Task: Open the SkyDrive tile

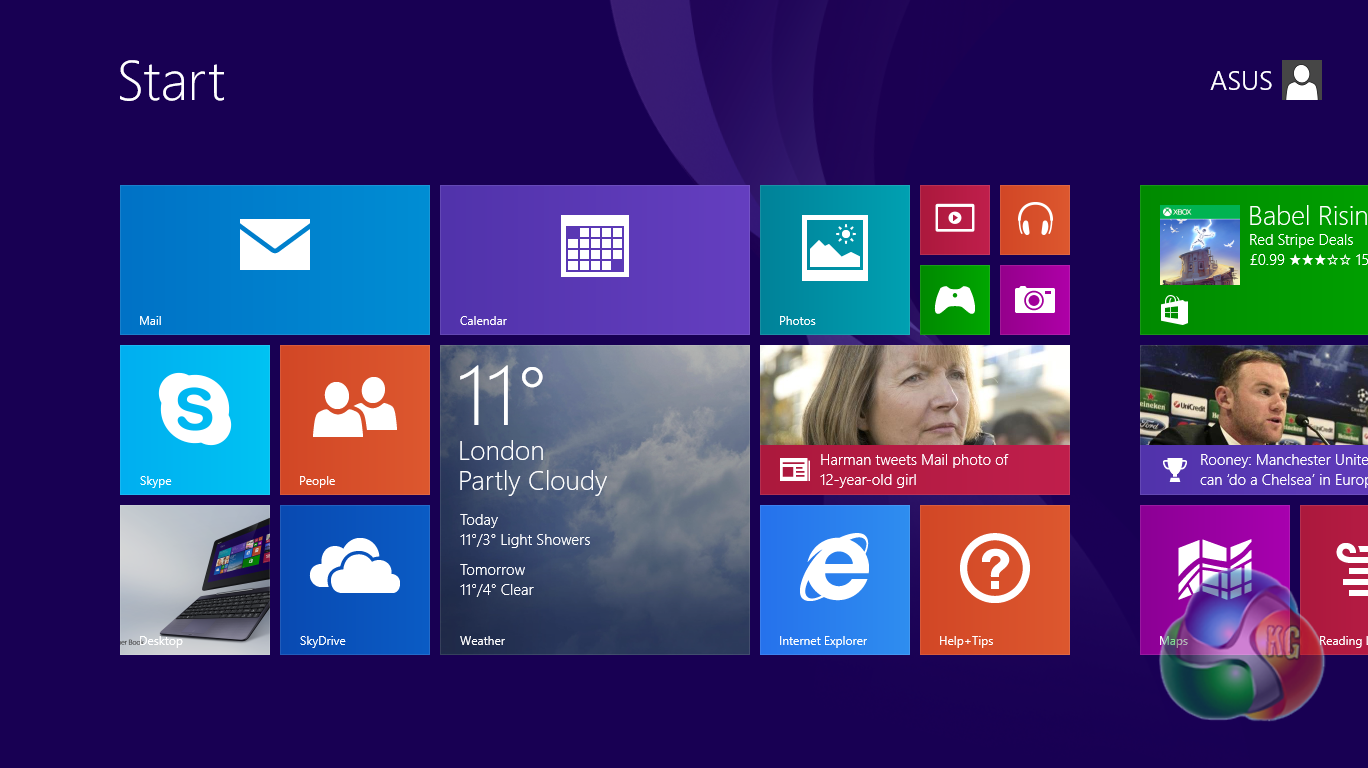Action: coord(355,580)
